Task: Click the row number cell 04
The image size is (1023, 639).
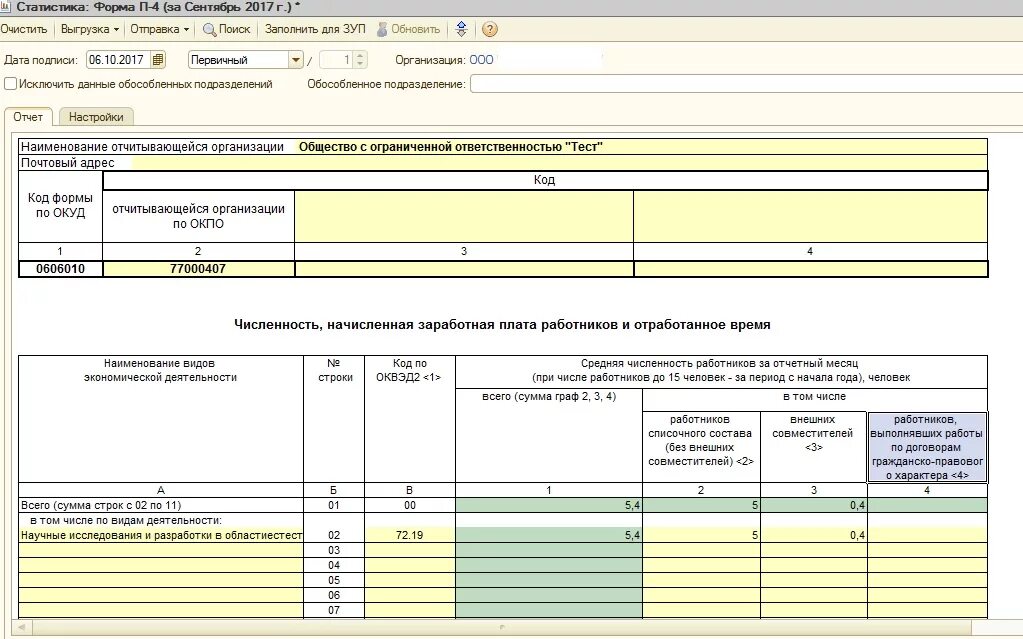Action: 334,565
